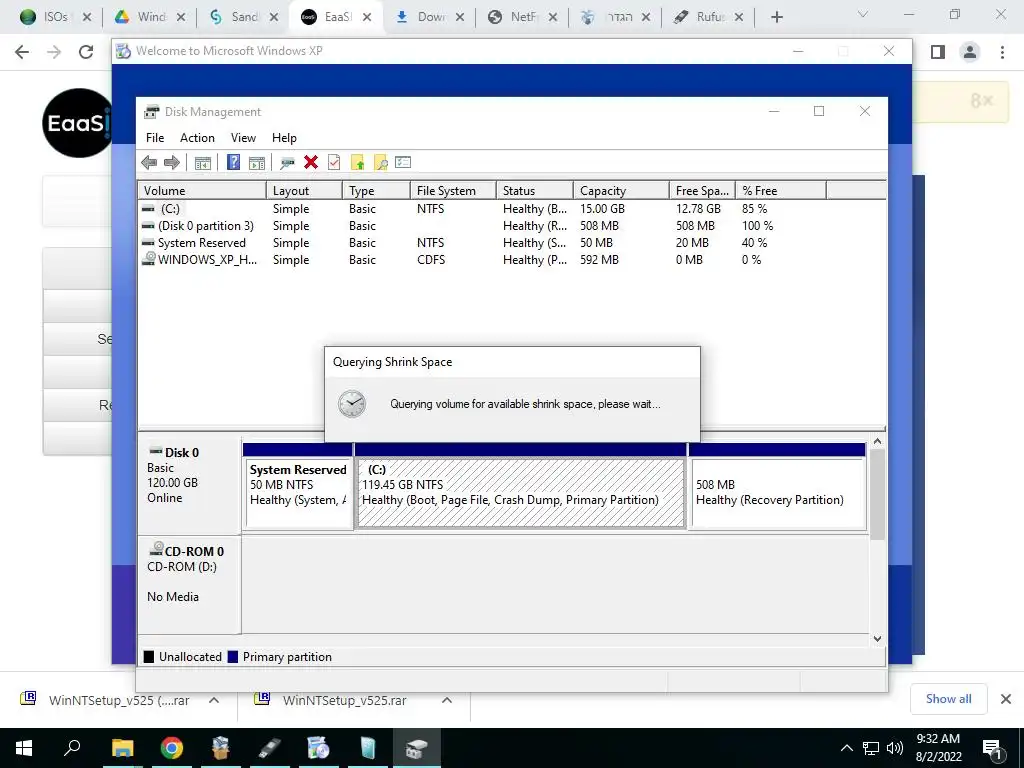Sort by the Layout column header

(x=304, y=191)
